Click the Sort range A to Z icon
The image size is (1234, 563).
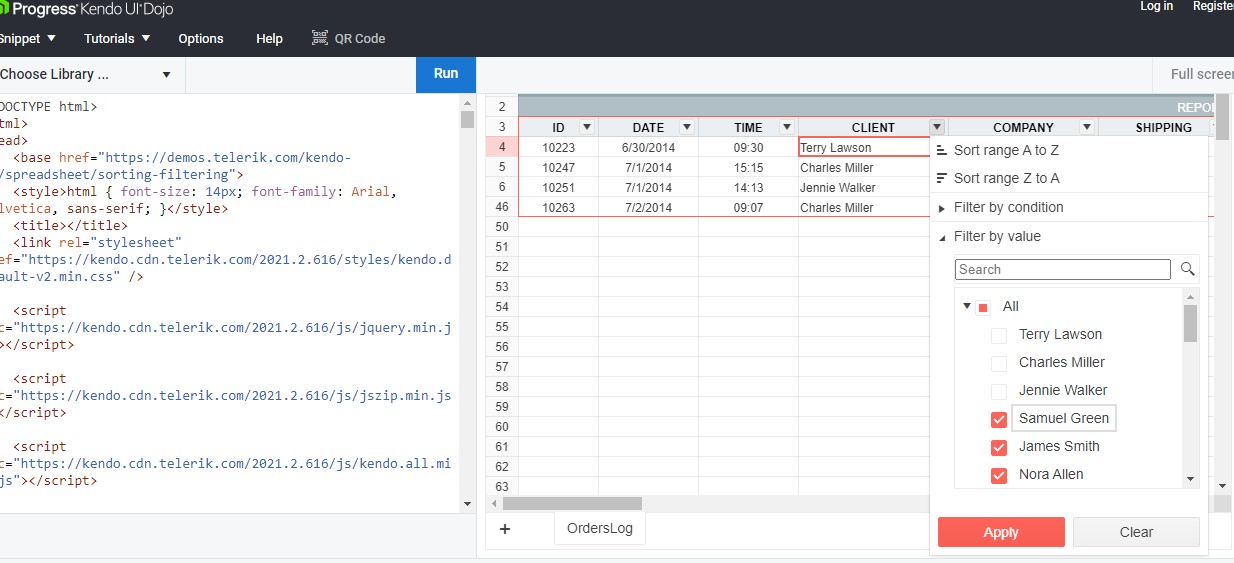point(942,150)
